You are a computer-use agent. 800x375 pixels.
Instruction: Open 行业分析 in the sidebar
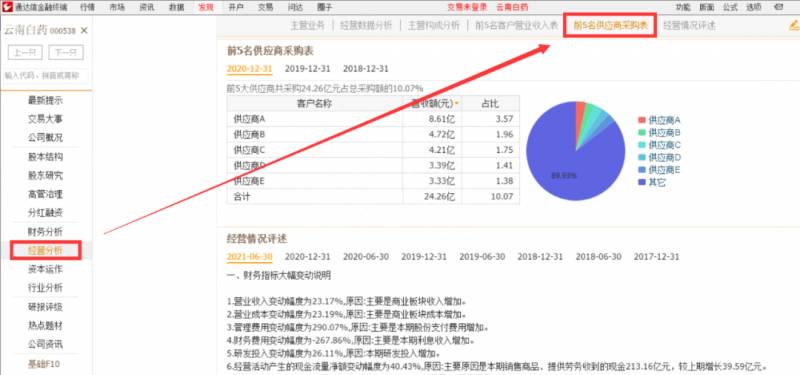[x=45, y=288]
